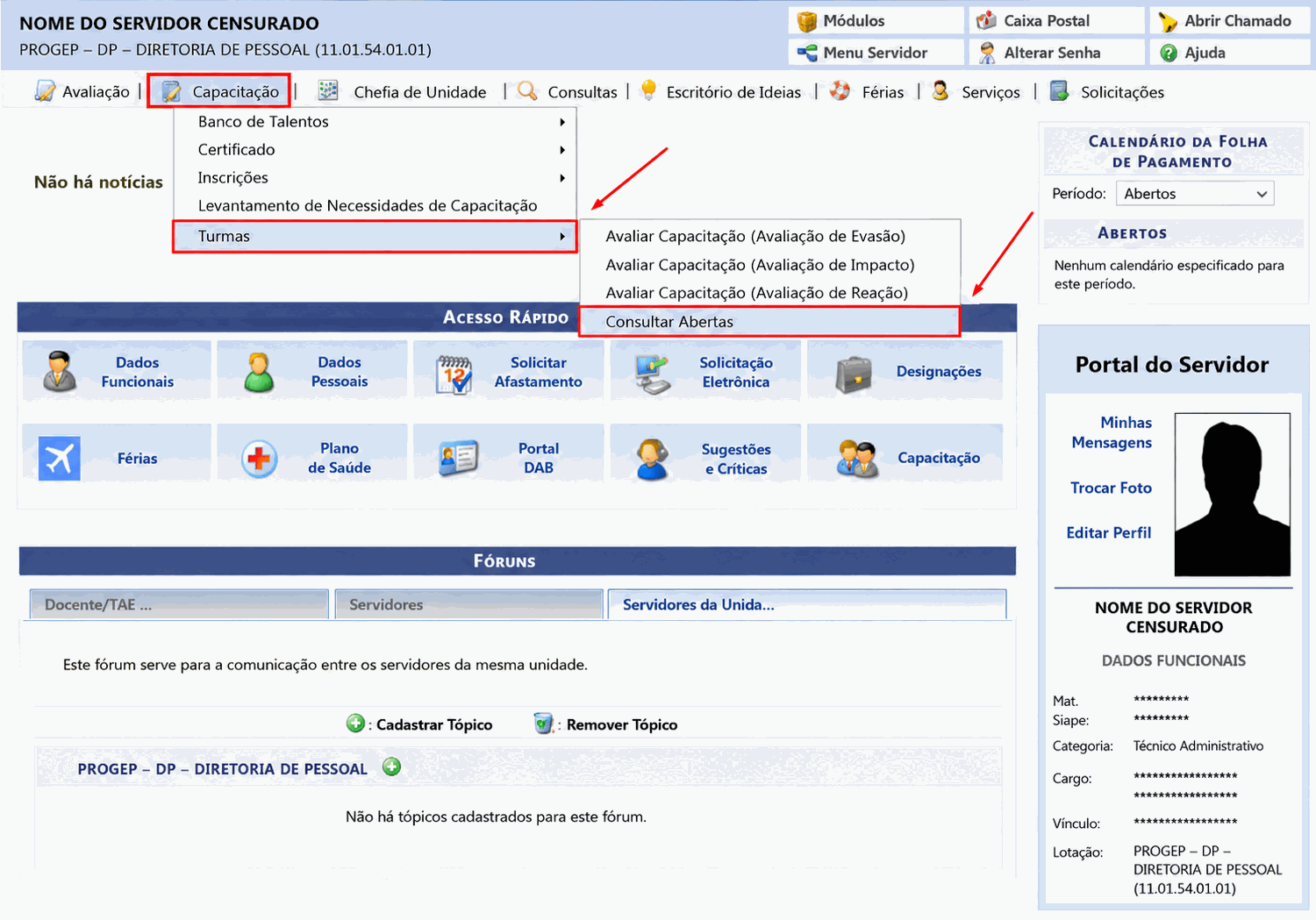Image resolution: width=1316 pixels, height=920 pixels.
Task: Click the Trocar Foto link
Action: click(x=1111, y=488)
